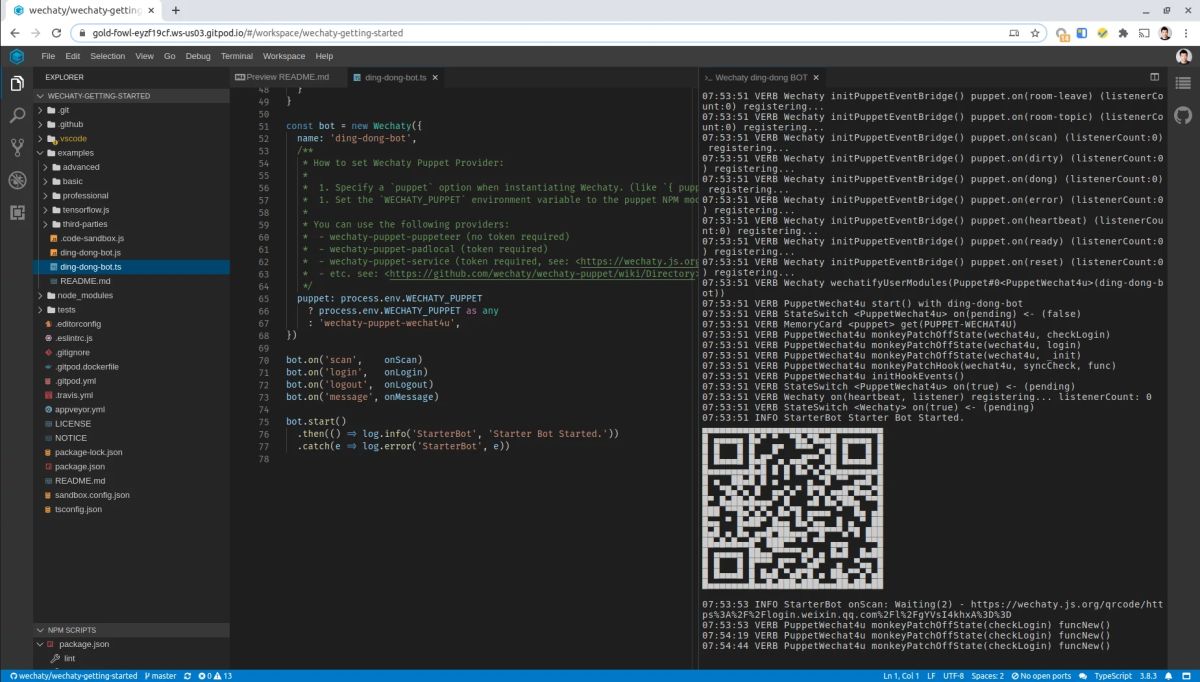Open a new browser tab with plus button
Image resolution: width=1200 pixels, height=682 pixels.
click(176, 10)
